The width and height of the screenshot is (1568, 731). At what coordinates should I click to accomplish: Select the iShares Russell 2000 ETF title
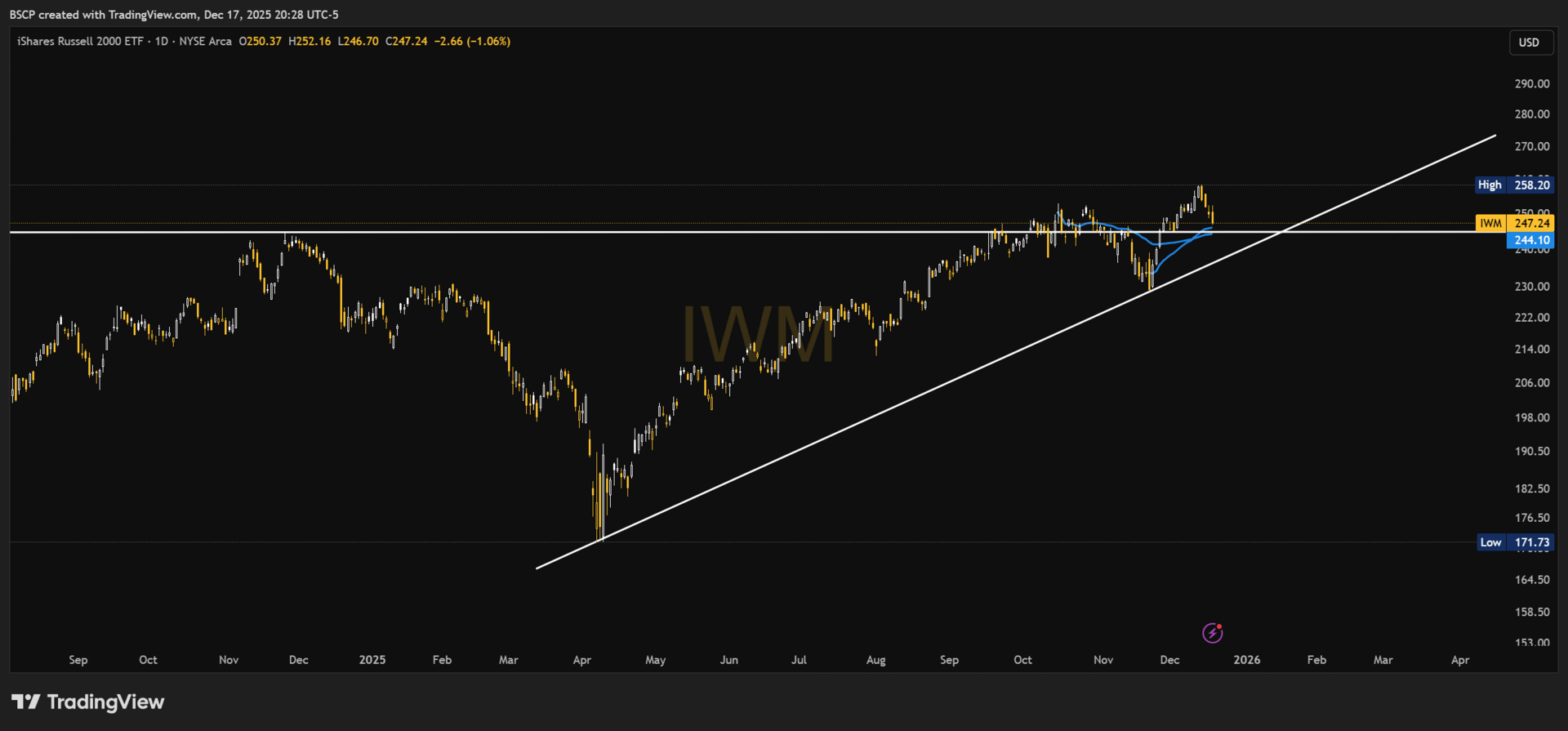(x=80, y=42)
